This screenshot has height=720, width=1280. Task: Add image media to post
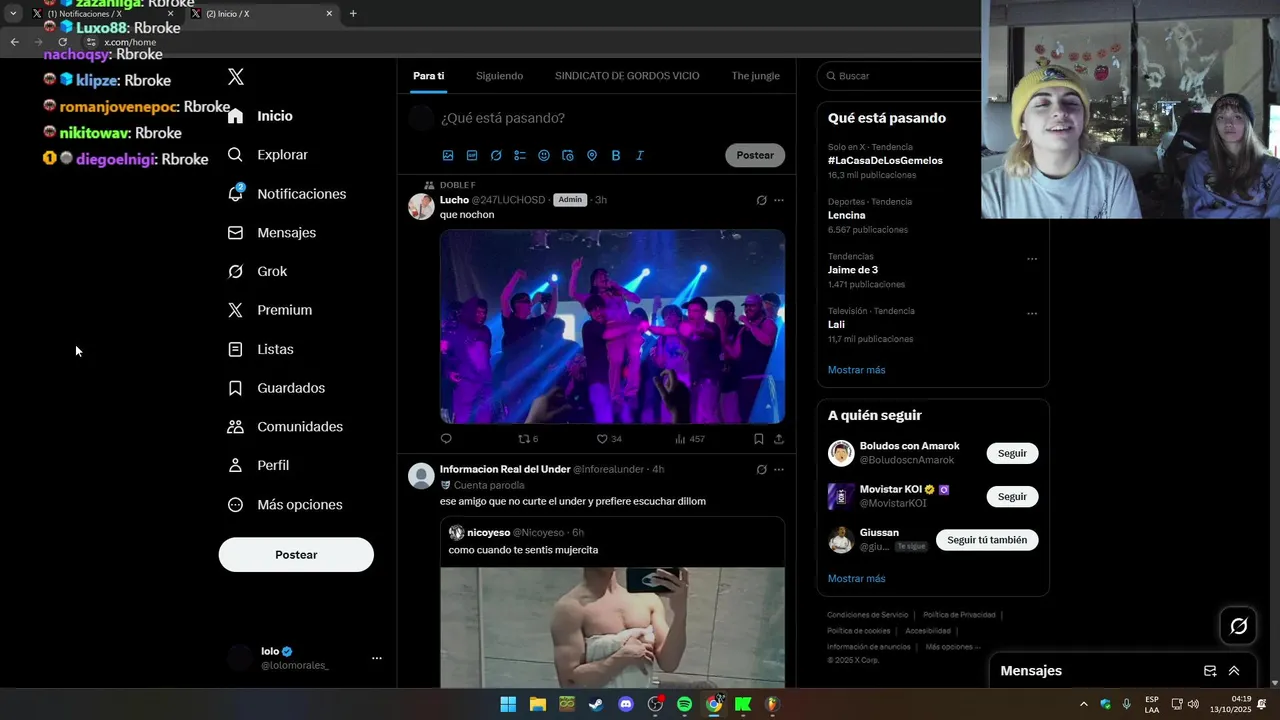[x=448, y=156]
